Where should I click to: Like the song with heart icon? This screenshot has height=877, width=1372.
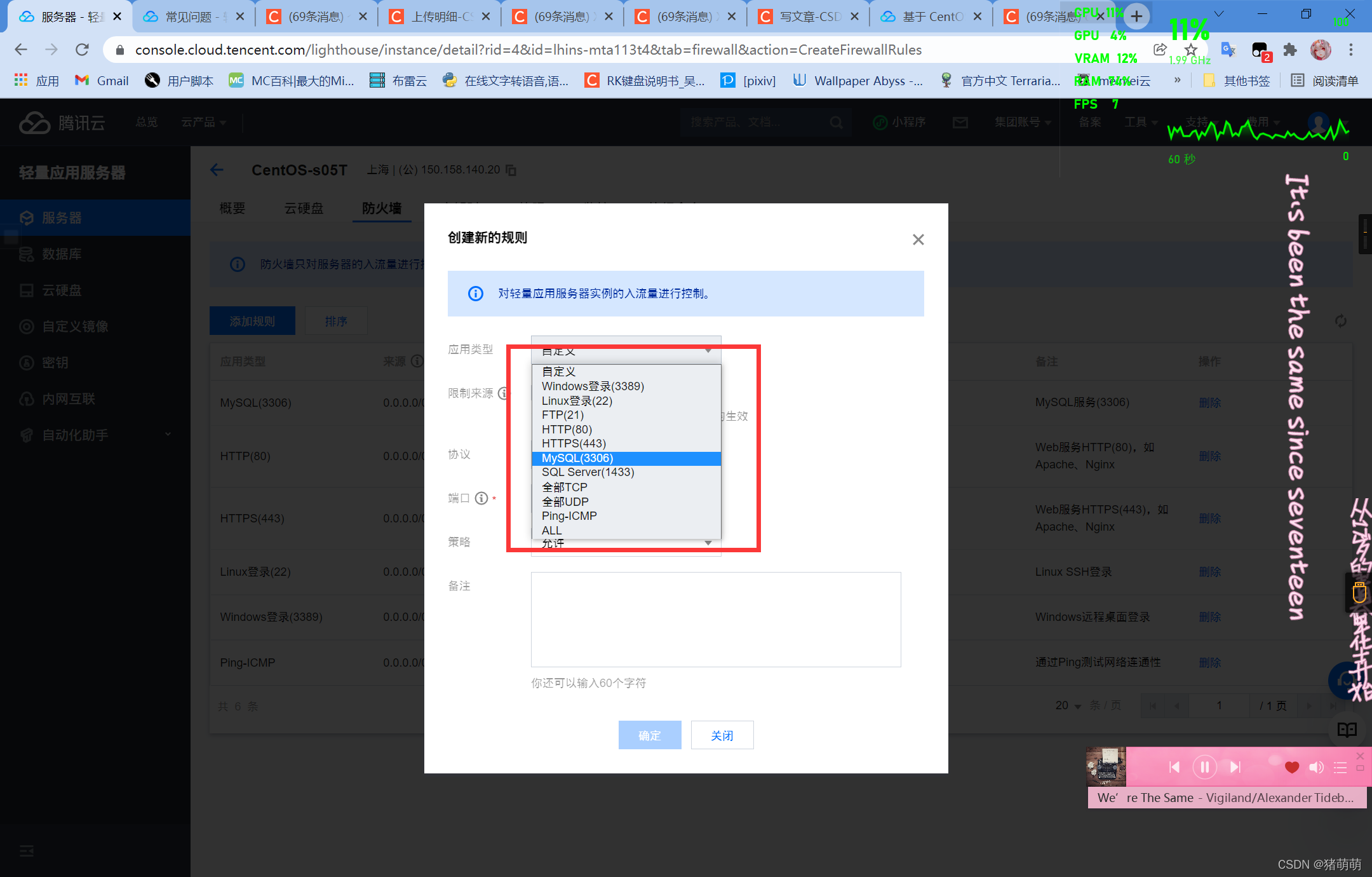click(x=1291, y=767)
